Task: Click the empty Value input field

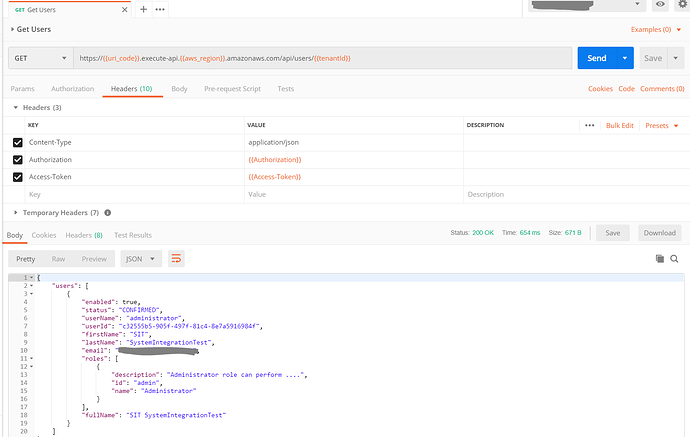Action: [x=354, y=194]
